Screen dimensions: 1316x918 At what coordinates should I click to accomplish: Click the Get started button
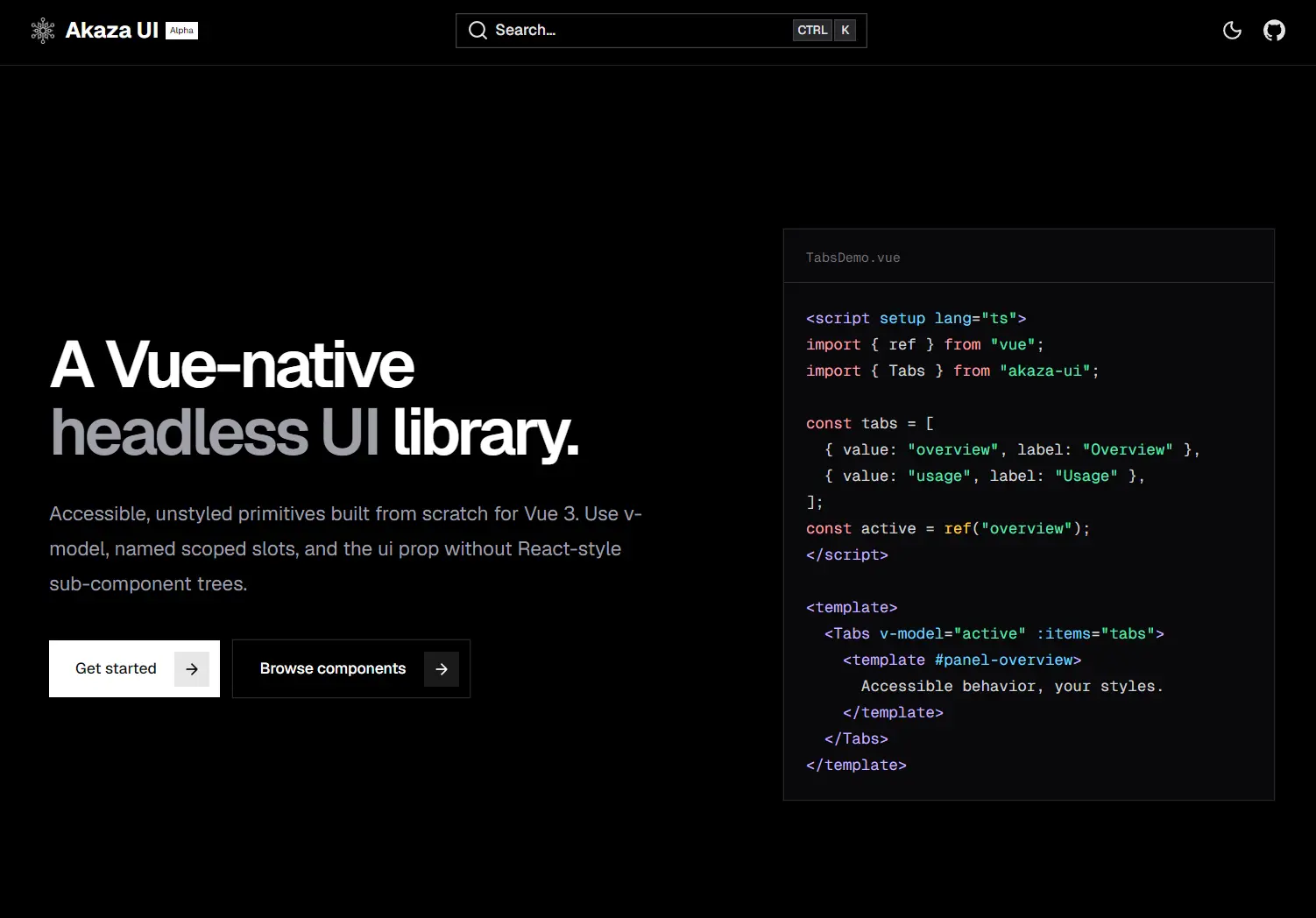[134, 669]
